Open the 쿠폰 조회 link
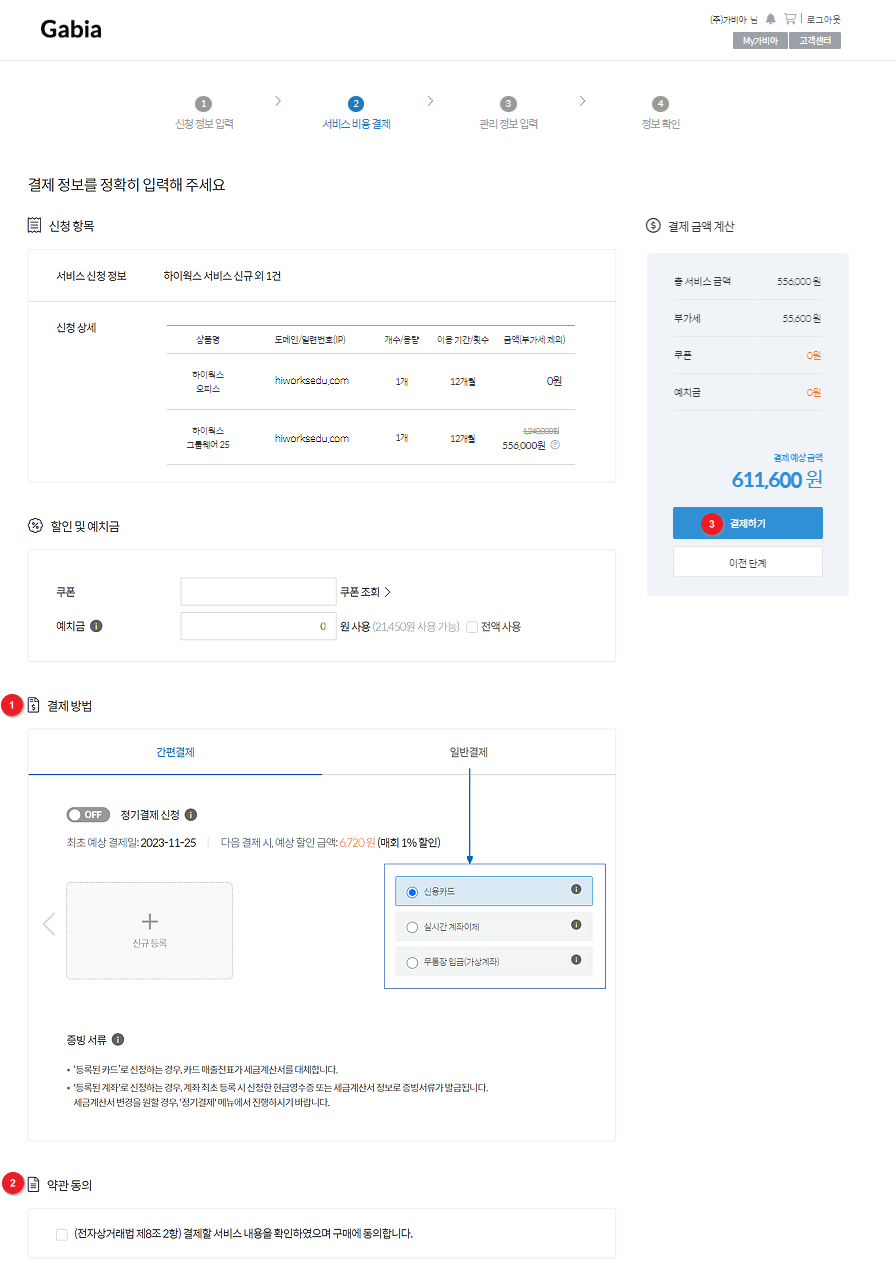The image size is (895, 1275). click(x=366, y=592)
